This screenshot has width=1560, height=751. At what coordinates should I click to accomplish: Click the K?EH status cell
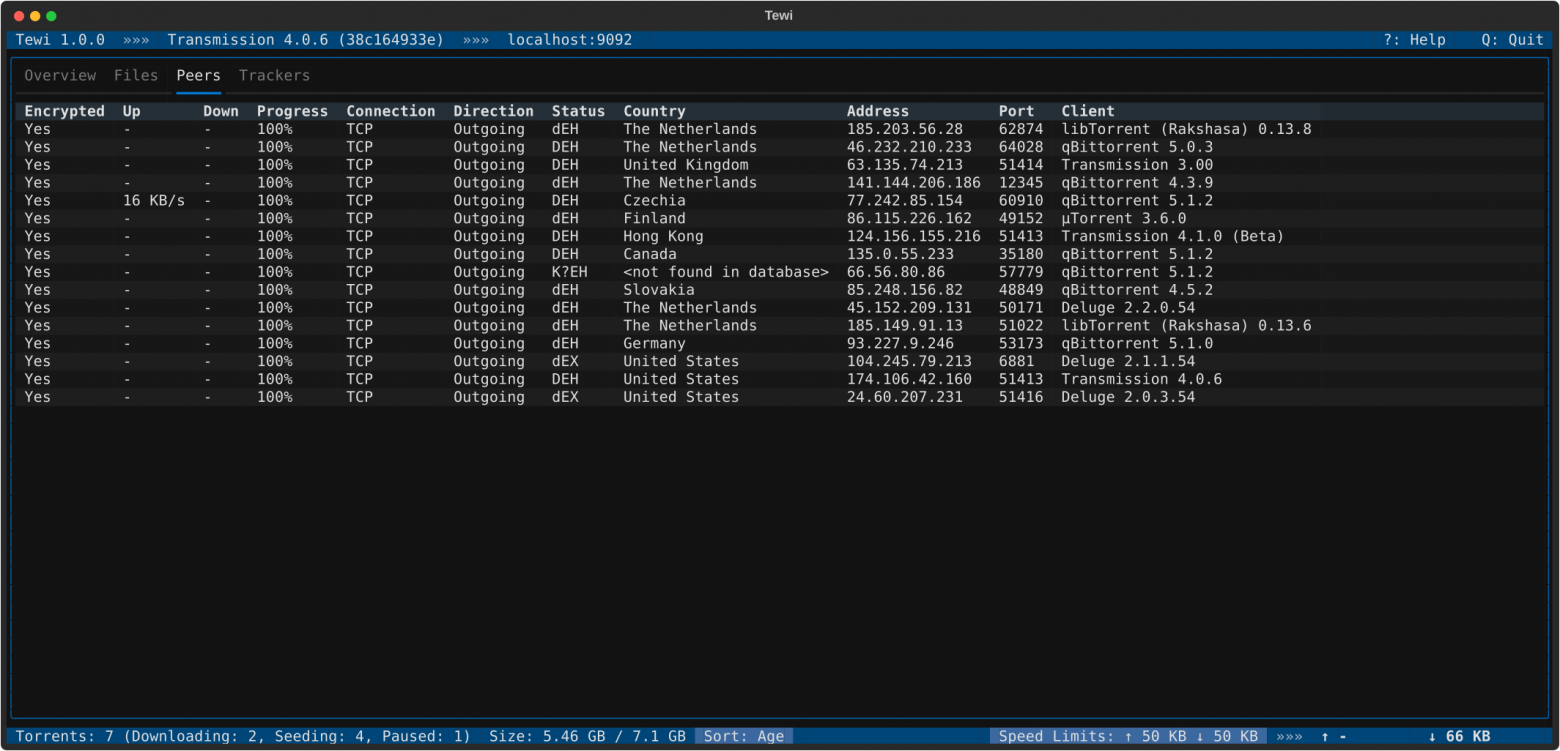pos(569,272)
